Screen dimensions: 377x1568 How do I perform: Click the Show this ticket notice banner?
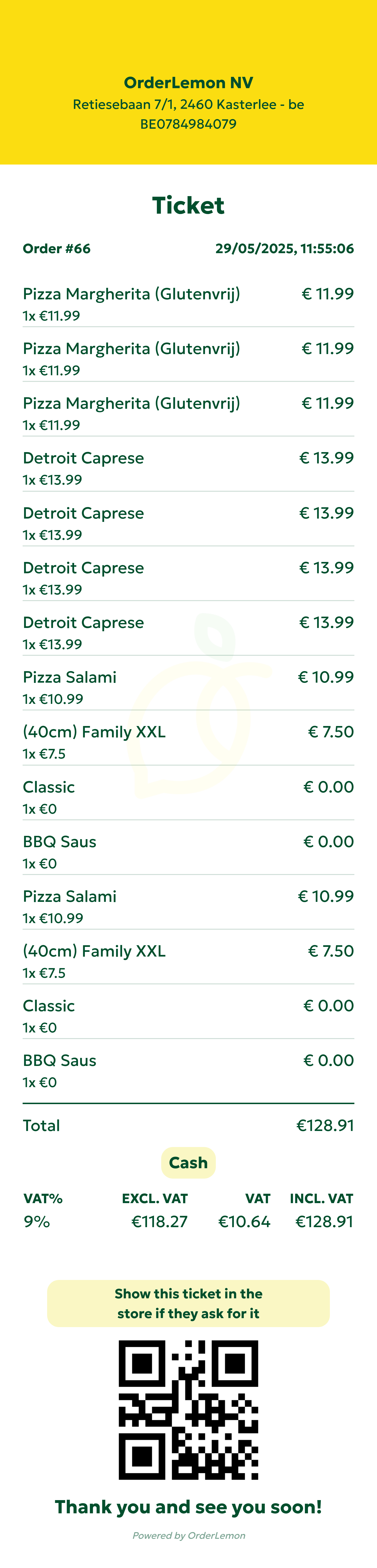[x=188, y=1303]
